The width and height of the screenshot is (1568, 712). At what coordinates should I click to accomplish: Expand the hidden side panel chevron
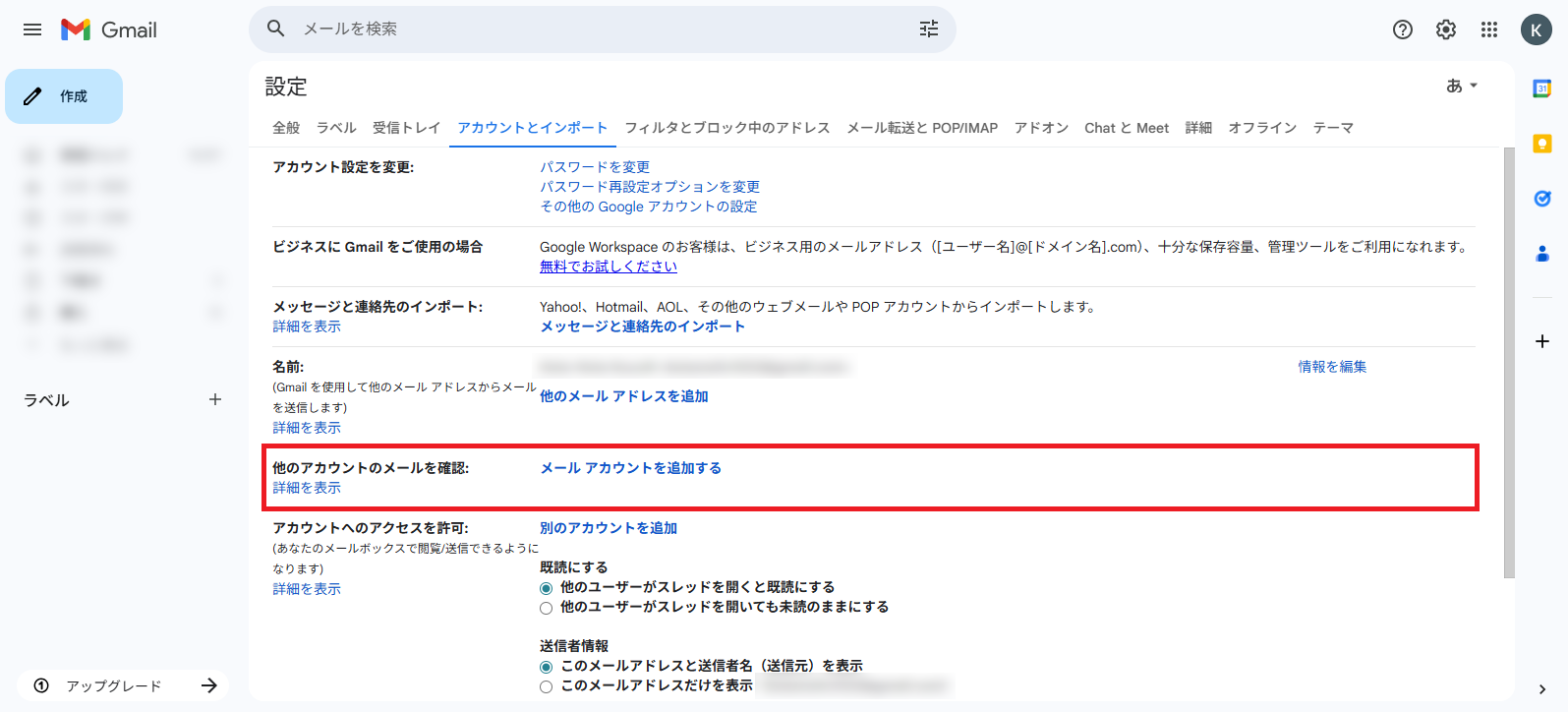tap(1541, 689)
